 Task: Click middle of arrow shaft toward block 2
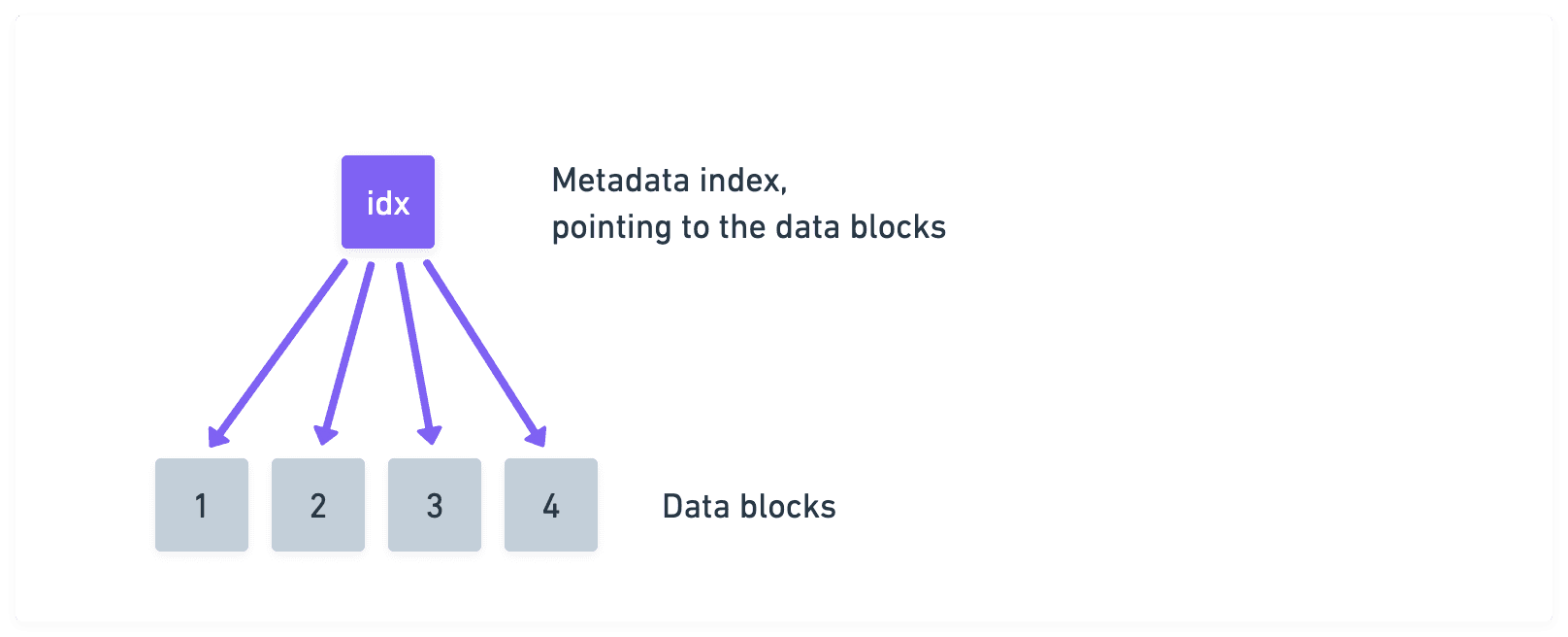point(349,350)
